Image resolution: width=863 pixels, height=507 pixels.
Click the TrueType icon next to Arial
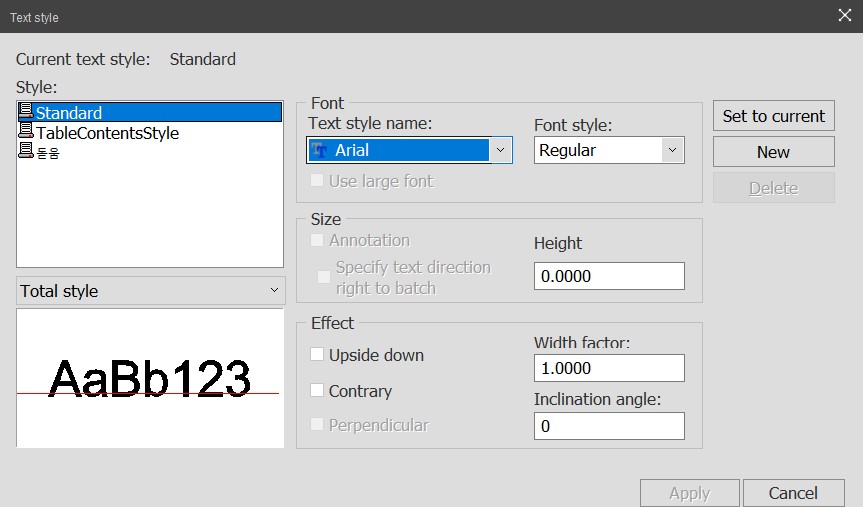coord(319,150)
